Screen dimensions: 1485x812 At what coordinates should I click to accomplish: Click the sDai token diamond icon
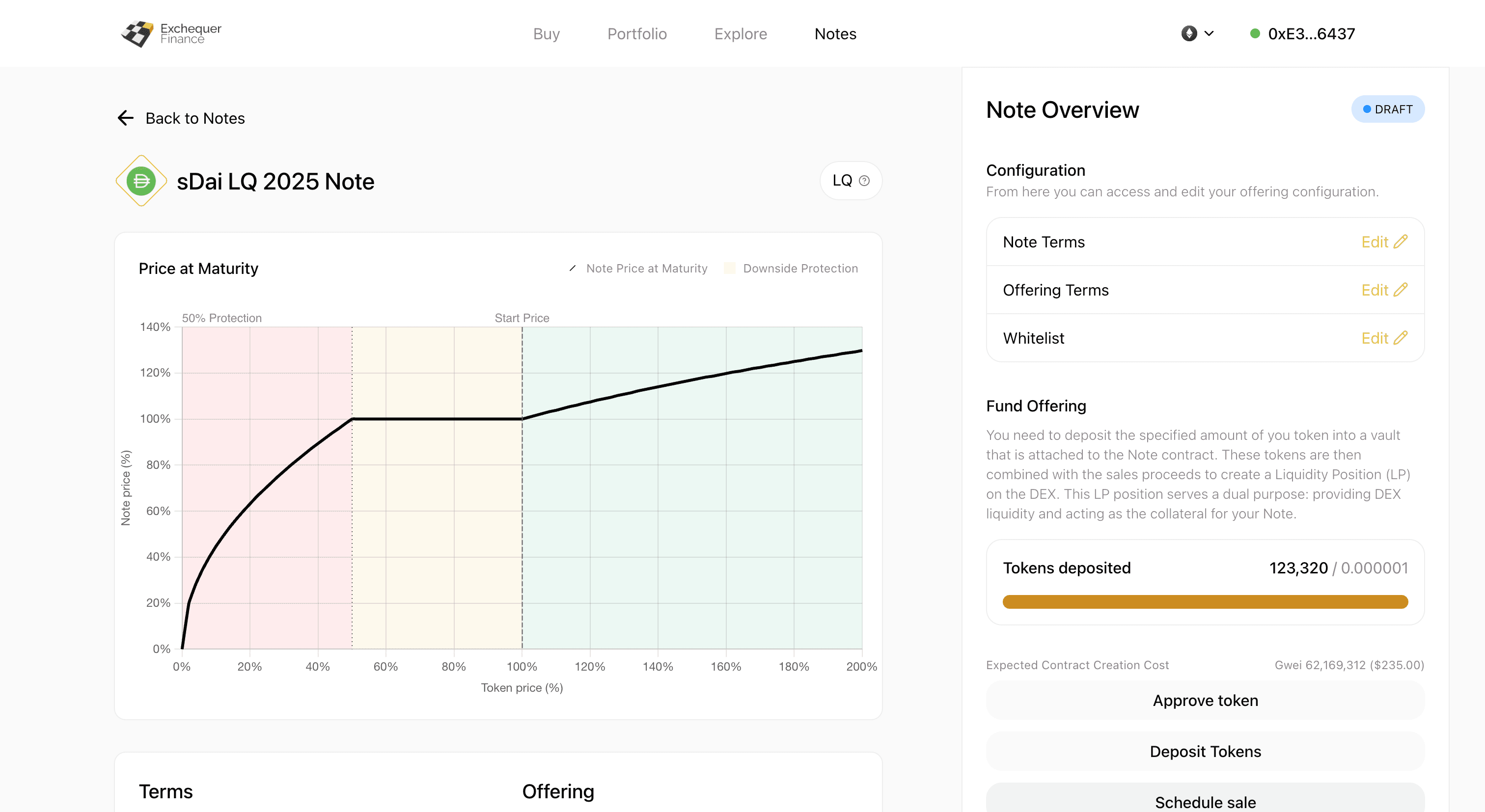[x=141, y=181]
